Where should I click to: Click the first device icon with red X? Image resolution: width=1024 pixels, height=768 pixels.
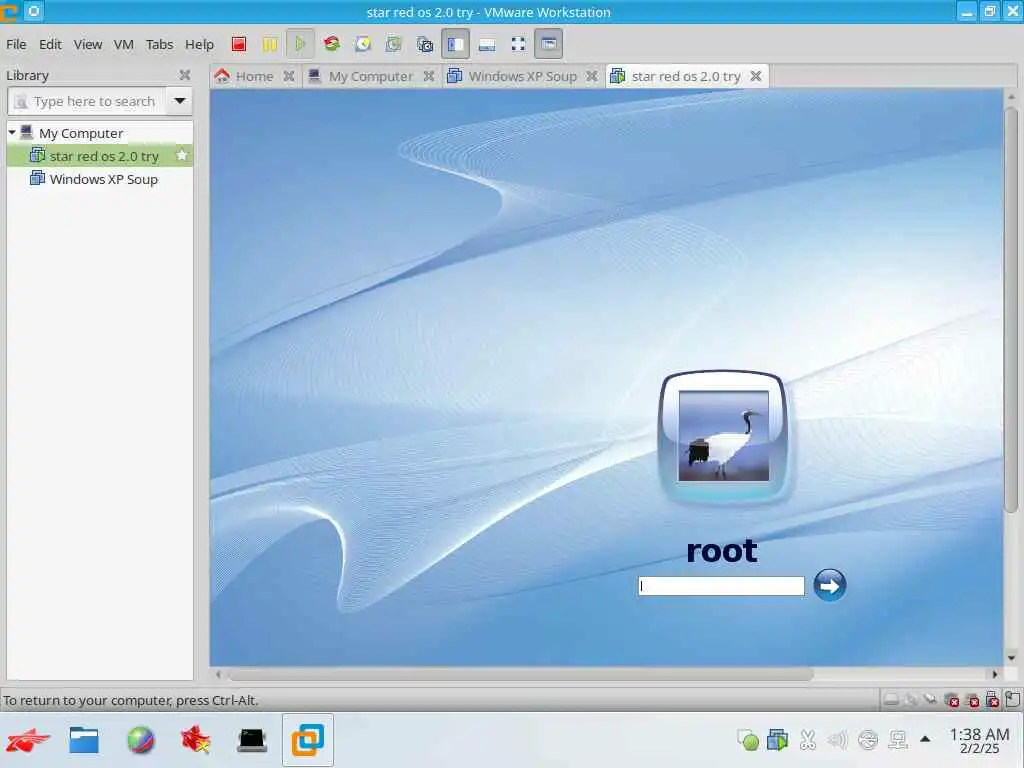point(952,700)
